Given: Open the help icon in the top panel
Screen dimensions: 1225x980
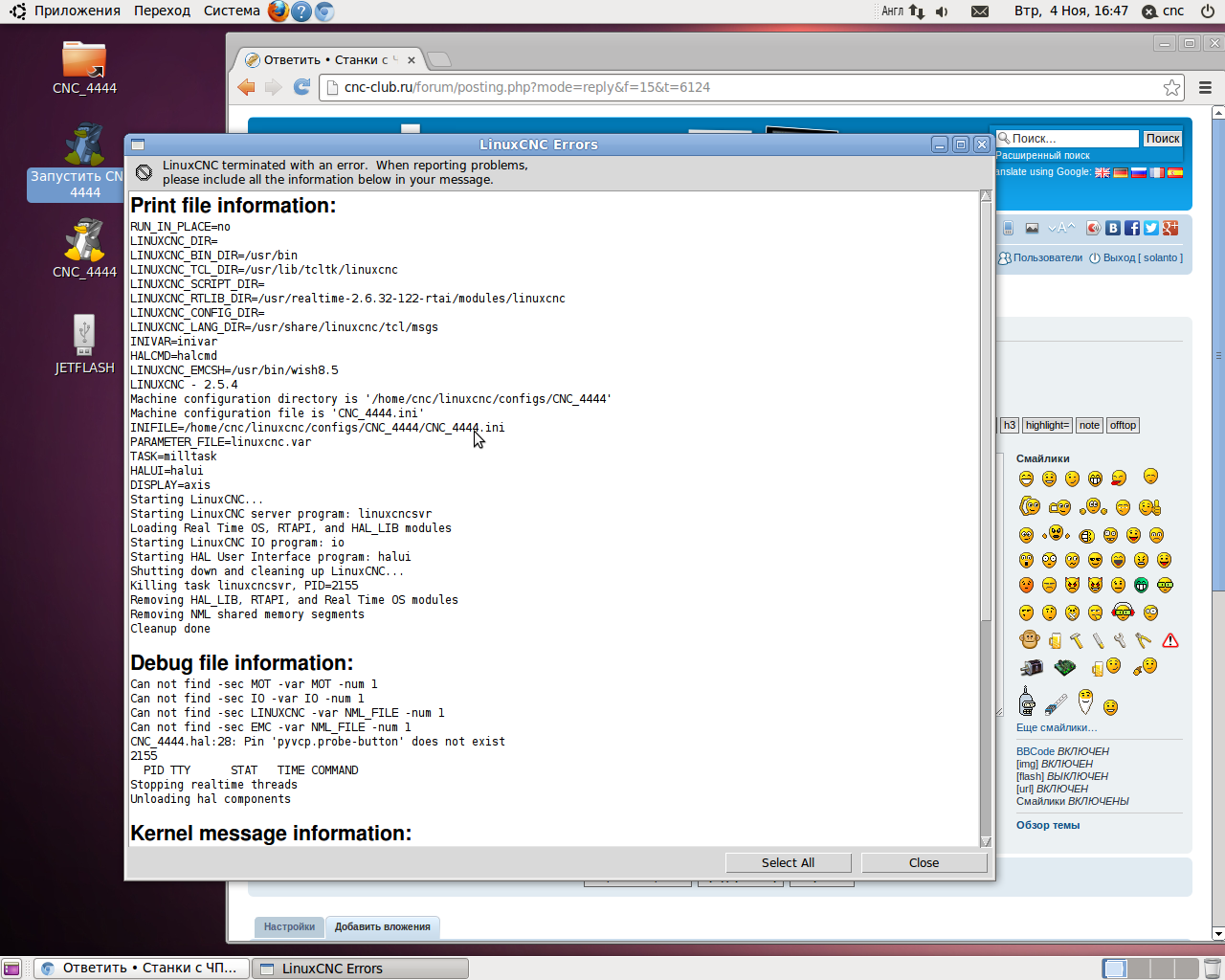Looking at the screenshot, I should coord(301,11).
